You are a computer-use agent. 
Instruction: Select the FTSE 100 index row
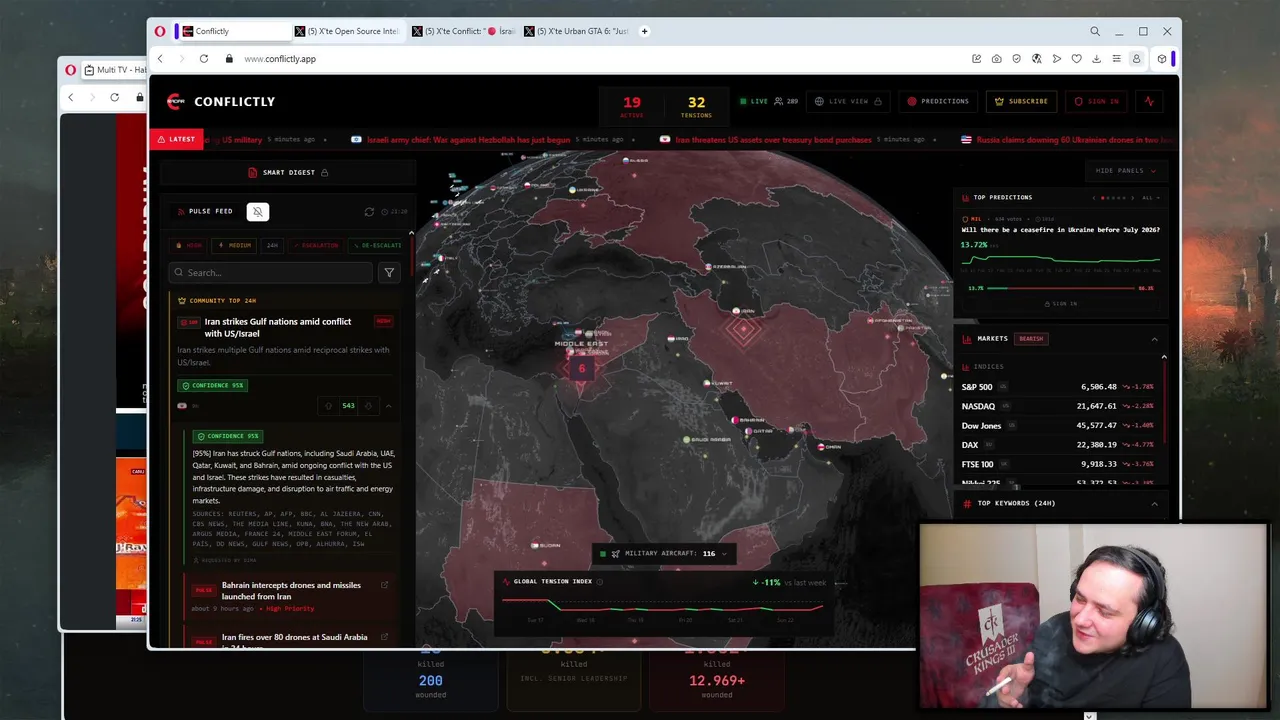pos(1058,464)
